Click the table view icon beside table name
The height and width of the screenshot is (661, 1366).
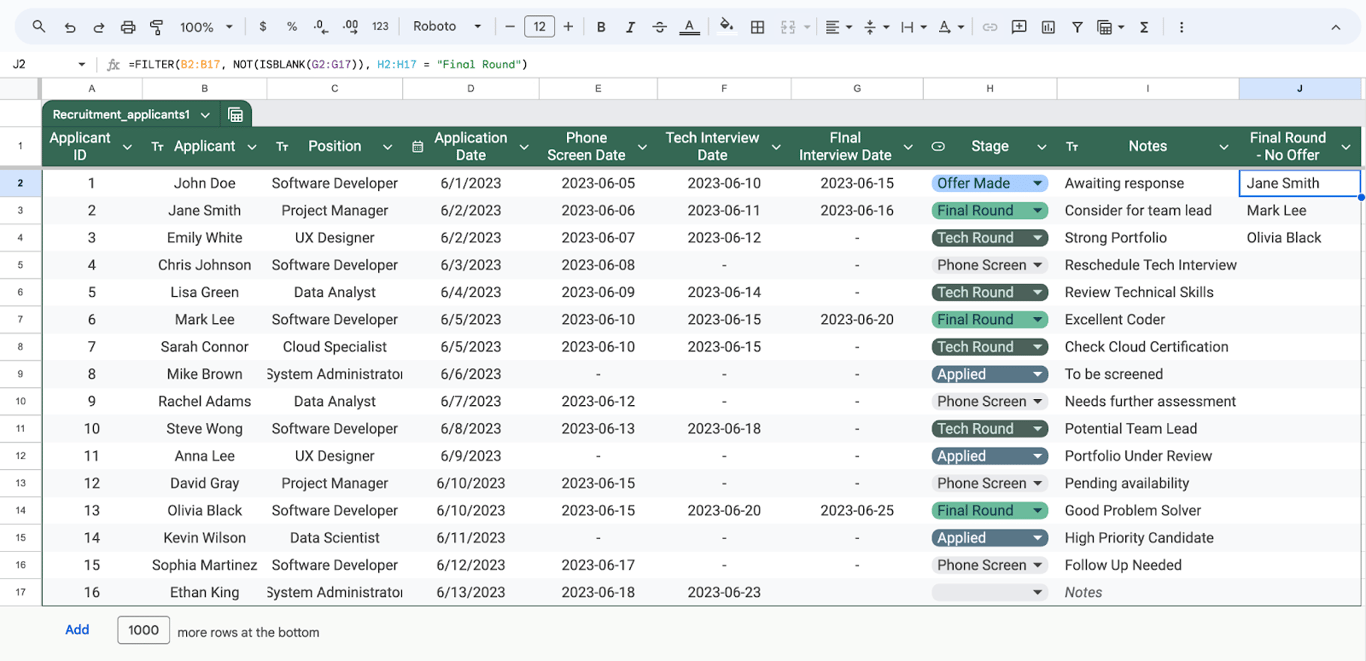tap(236, 115)
